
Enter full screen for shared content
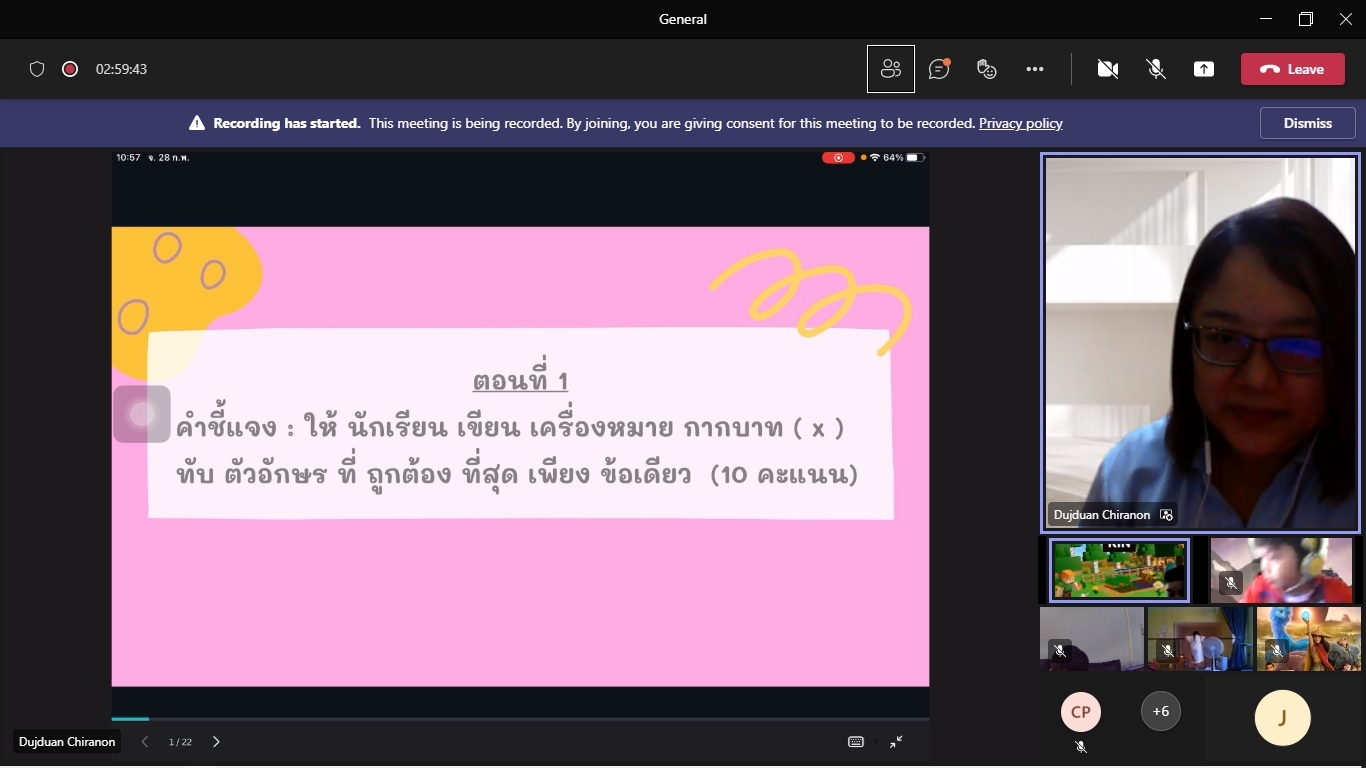tap(896, 742)
